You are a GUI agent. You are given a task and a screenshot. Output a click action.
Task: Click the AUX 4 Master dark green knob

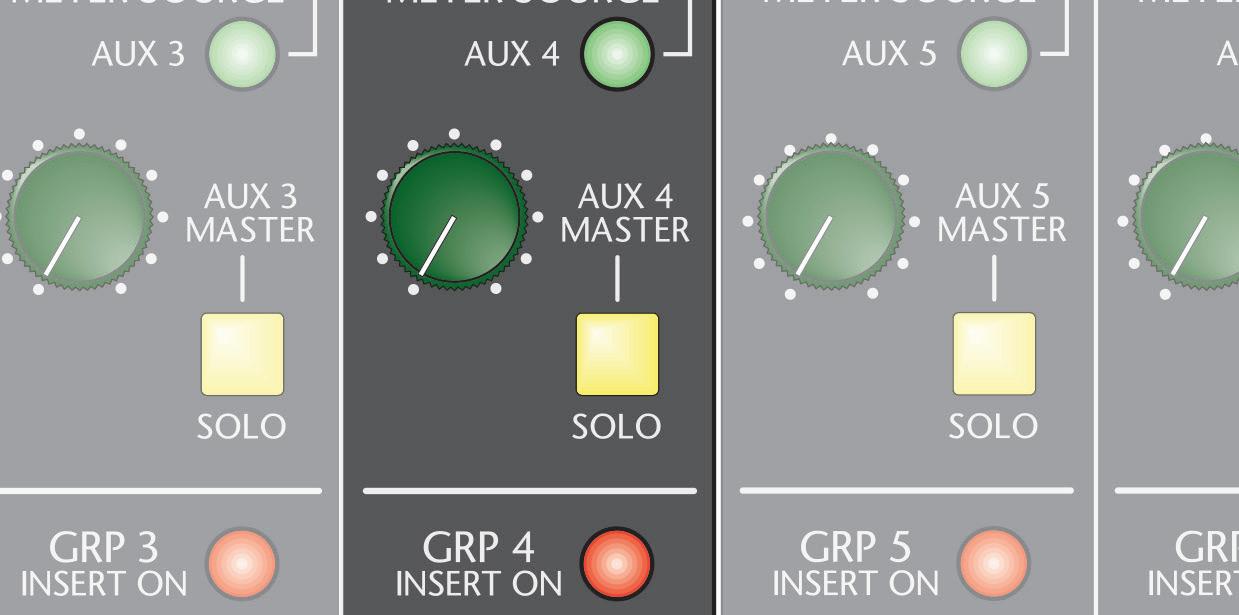pos(455,216)
